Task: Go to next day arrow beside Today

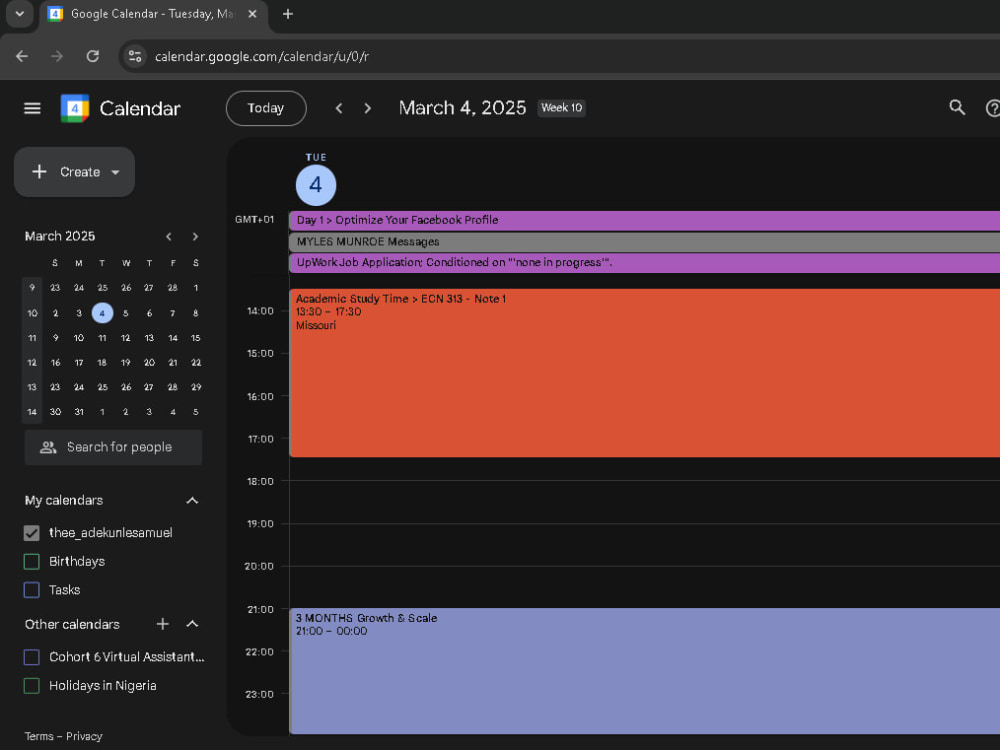Action: (367, 108)
